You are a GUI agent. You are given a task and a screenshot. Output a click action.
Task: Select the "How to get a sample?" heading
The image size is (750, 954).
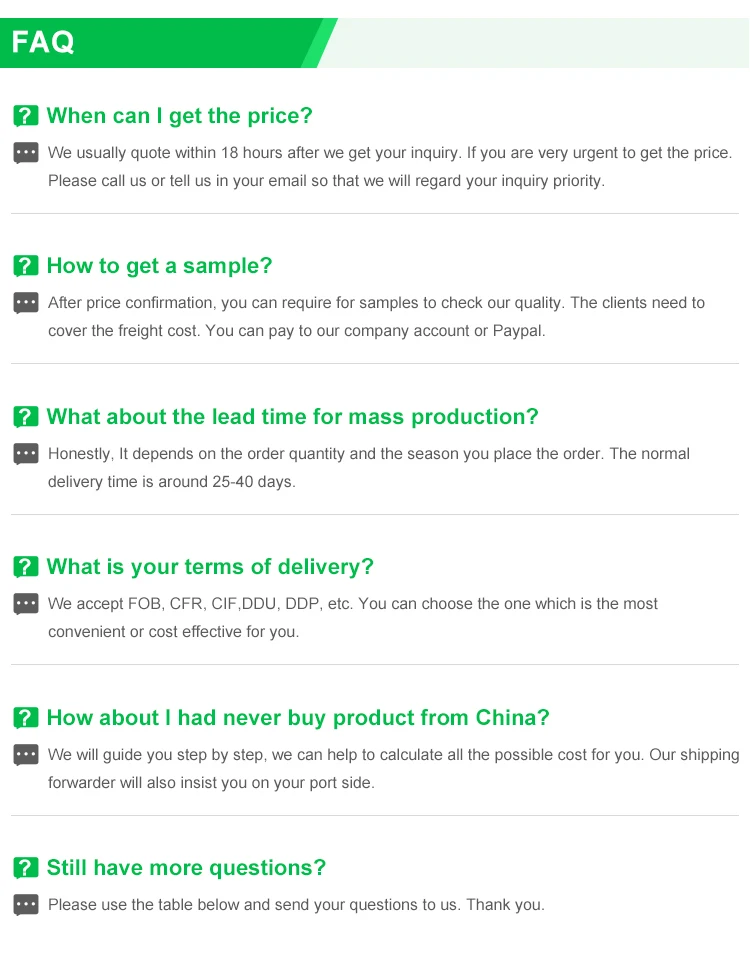point(159,266)
